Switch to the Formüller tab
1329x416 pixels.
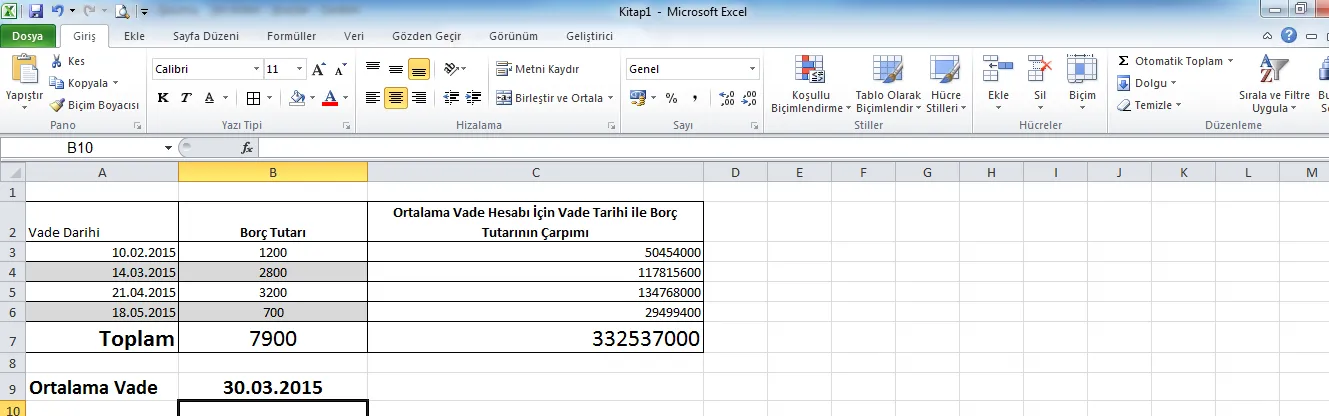click(x=291, y=36)
